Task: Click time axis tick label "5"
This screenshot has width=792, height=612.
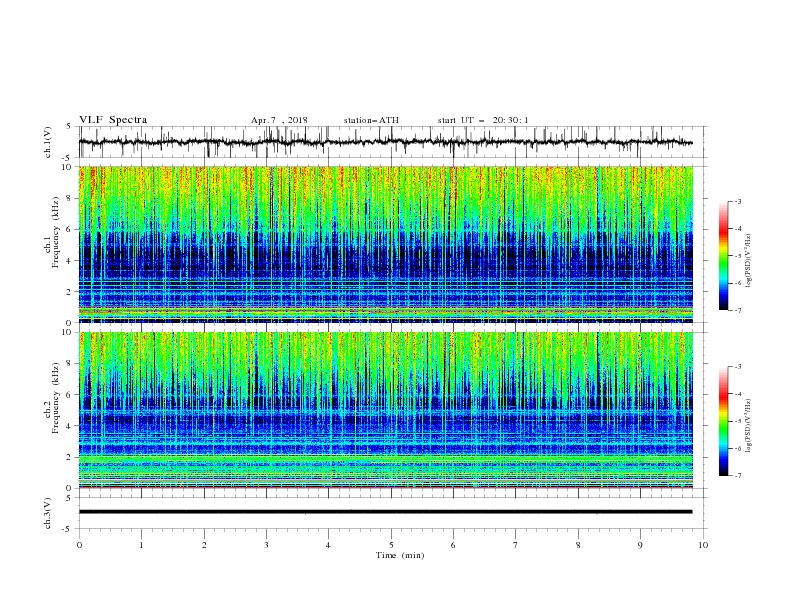Action: click(x=391, y=545)
